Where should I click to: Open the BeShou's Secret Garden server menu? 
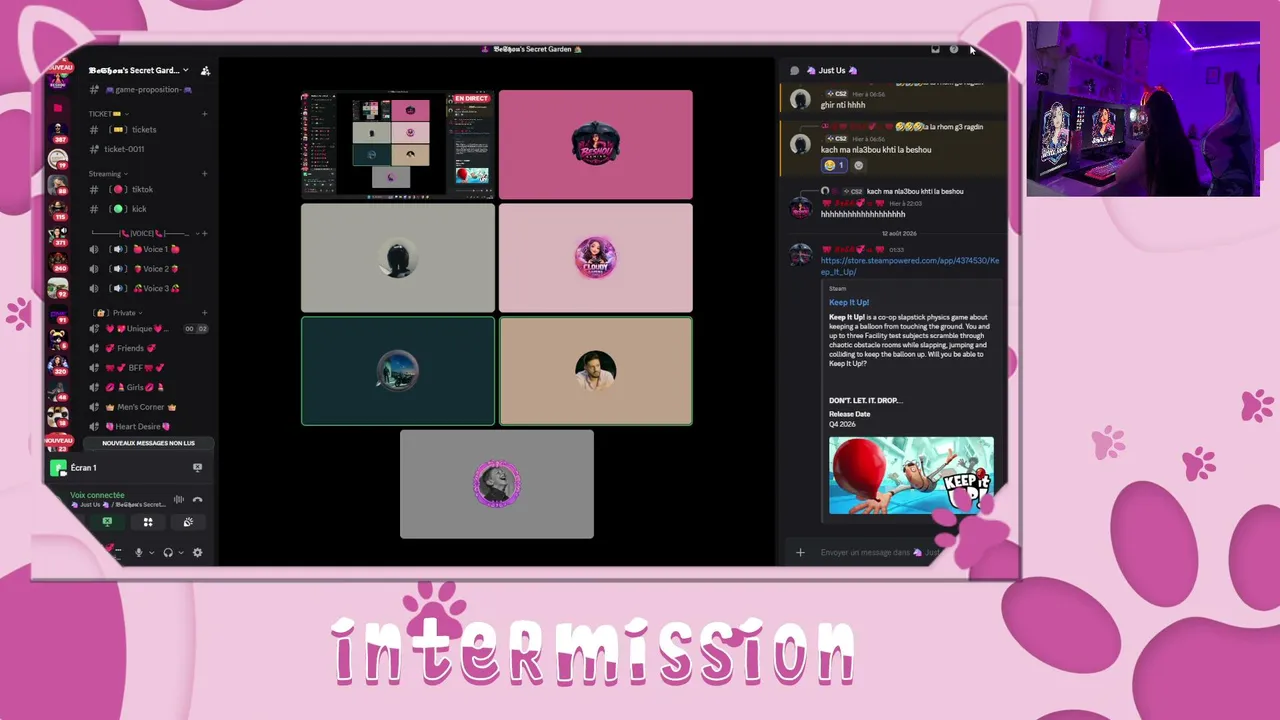pos(138,71)
